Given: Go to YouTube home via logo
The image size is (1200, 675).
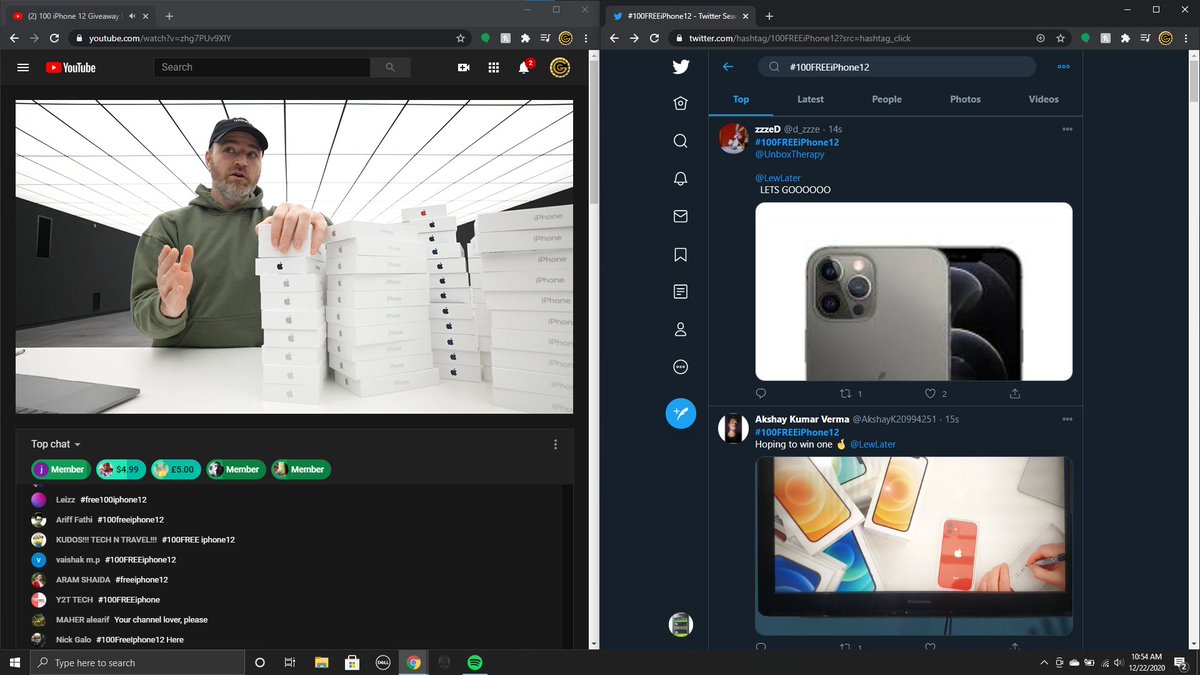Looking at the screenshot, I should click(70, 67).
